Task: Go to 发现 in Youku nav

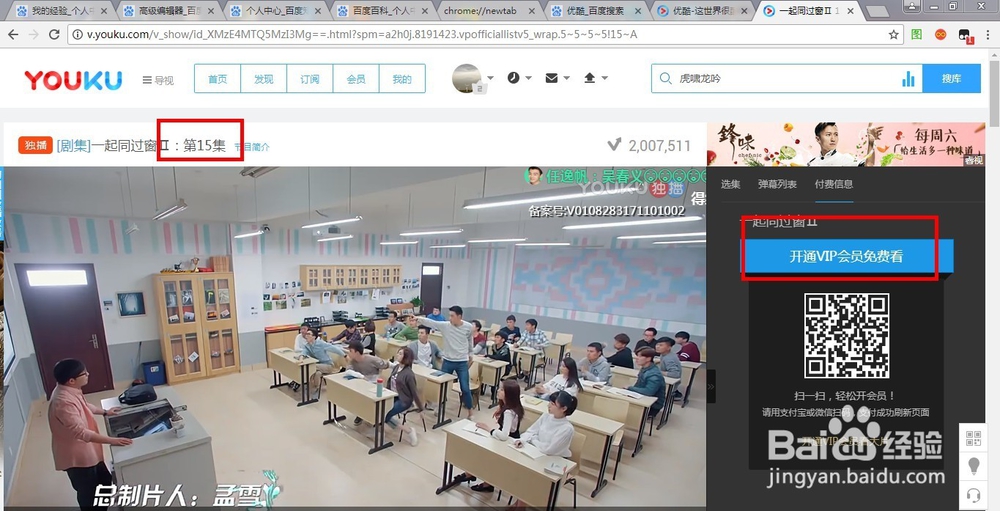Action: pyautogui.click(x=263, y=78)
